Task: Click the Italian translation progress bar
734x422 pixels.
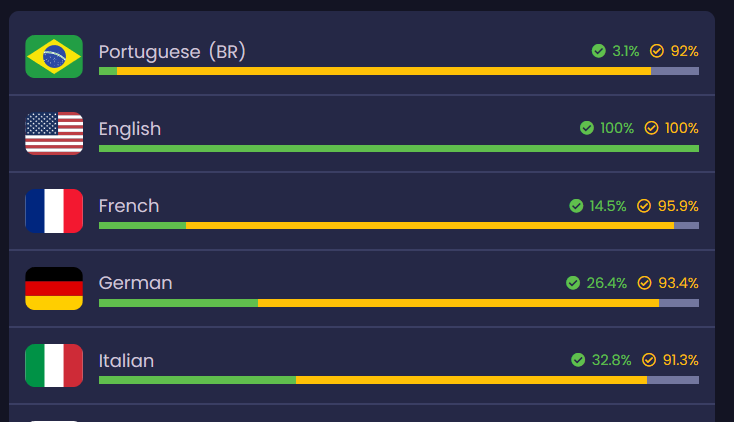Action: (398, 380)
